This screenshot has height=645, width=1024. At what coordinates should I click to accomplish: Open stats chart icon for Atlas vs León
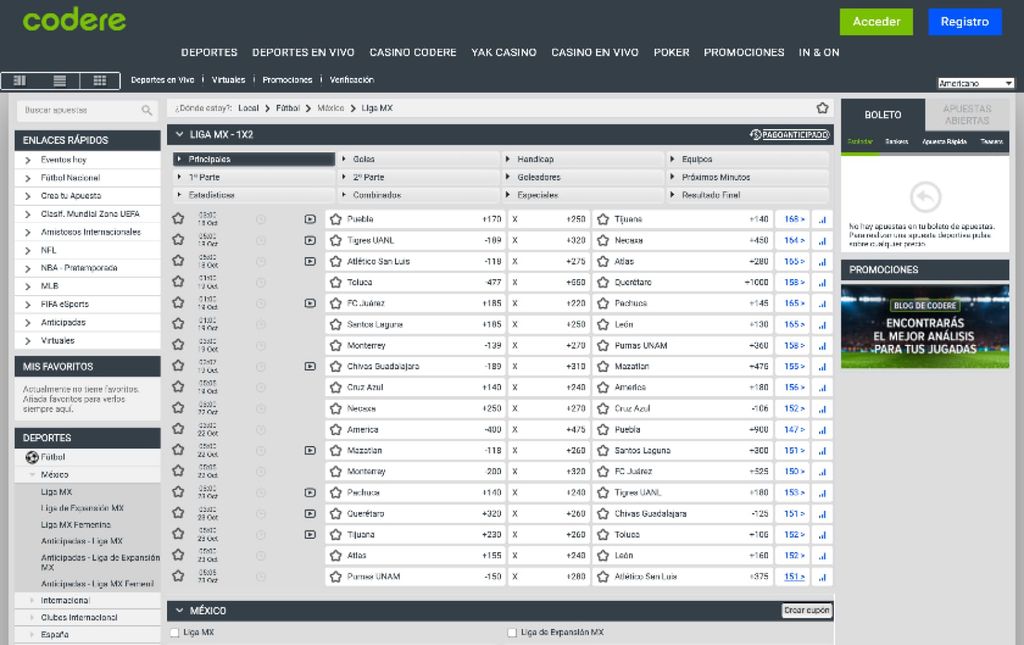pyautogui.click(x=822, y=556)
